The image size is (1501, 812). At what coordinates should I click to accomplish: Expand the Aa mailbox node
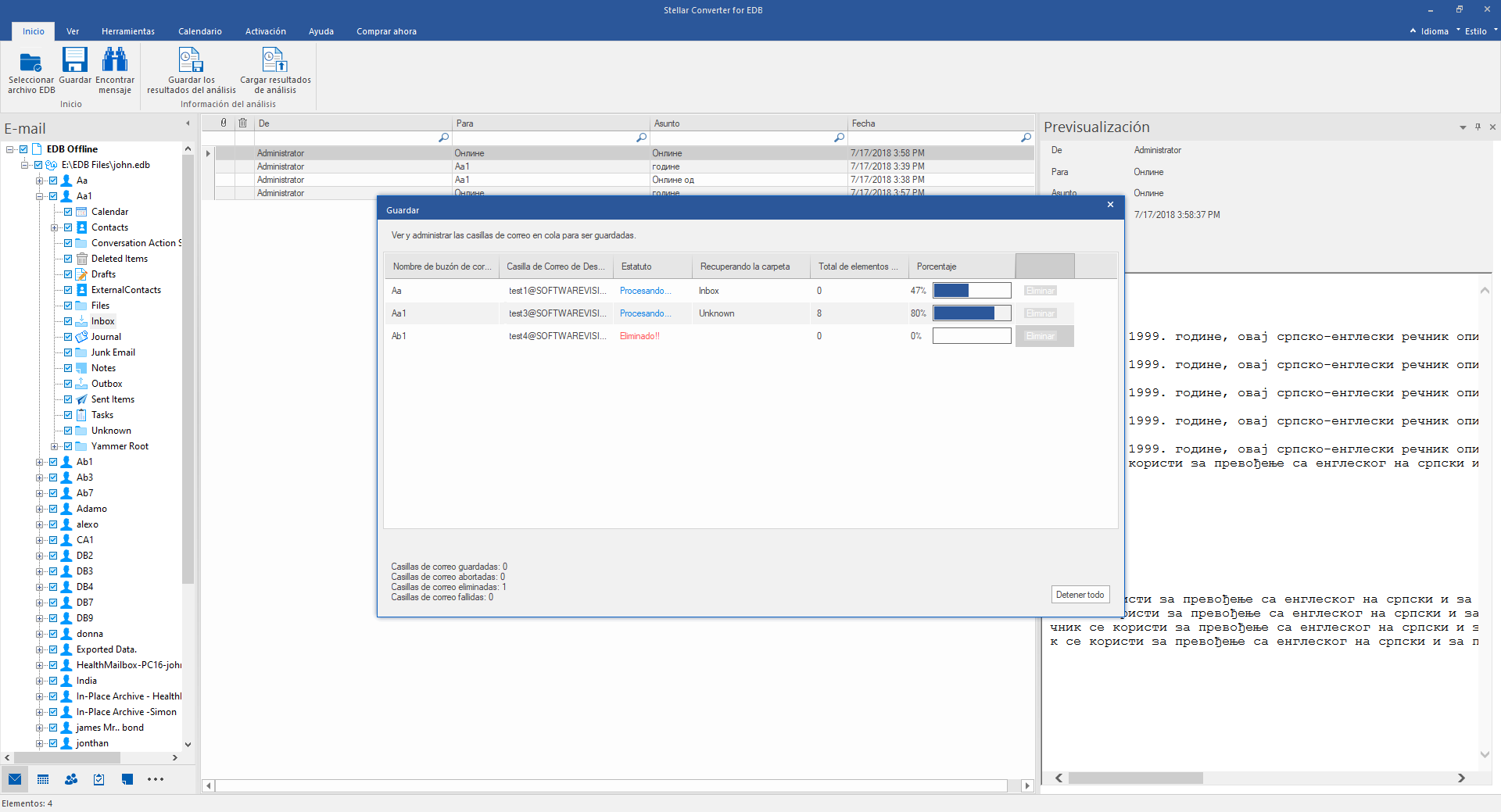coord(39,181)
